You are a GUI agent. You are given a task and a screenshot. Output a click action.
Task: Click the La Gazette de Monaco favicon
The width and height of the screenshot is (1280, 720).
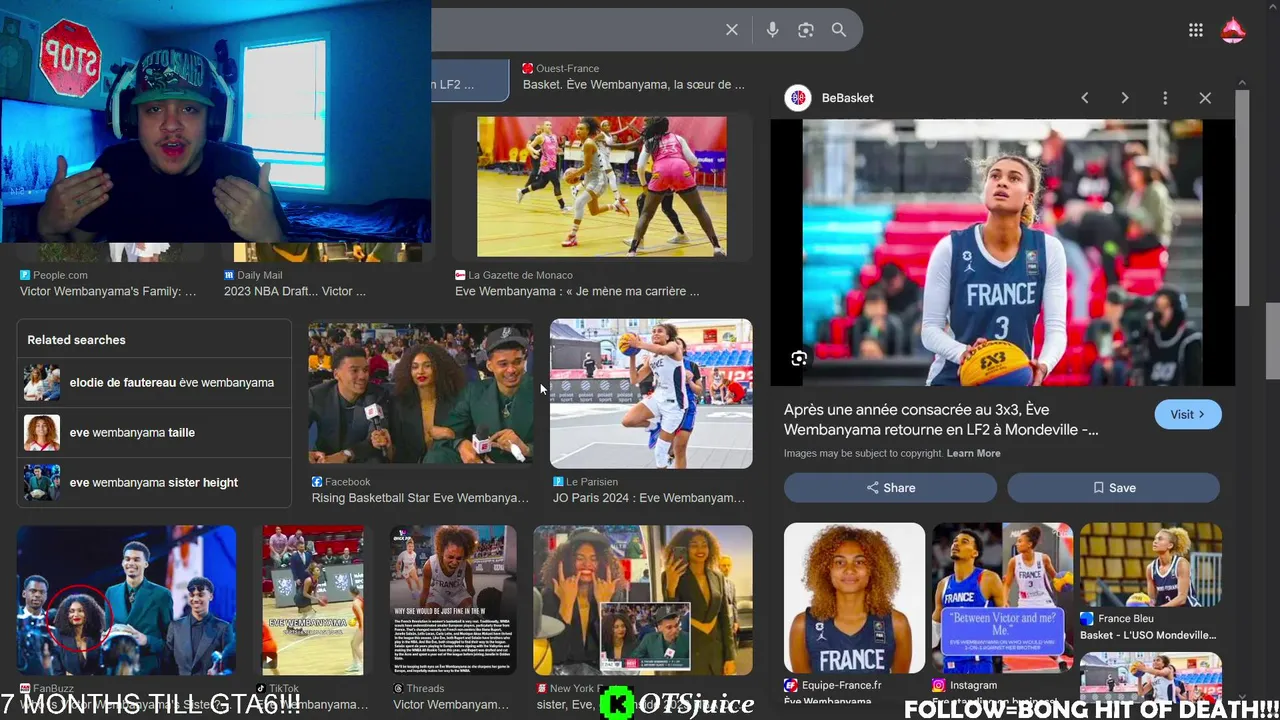460,275
